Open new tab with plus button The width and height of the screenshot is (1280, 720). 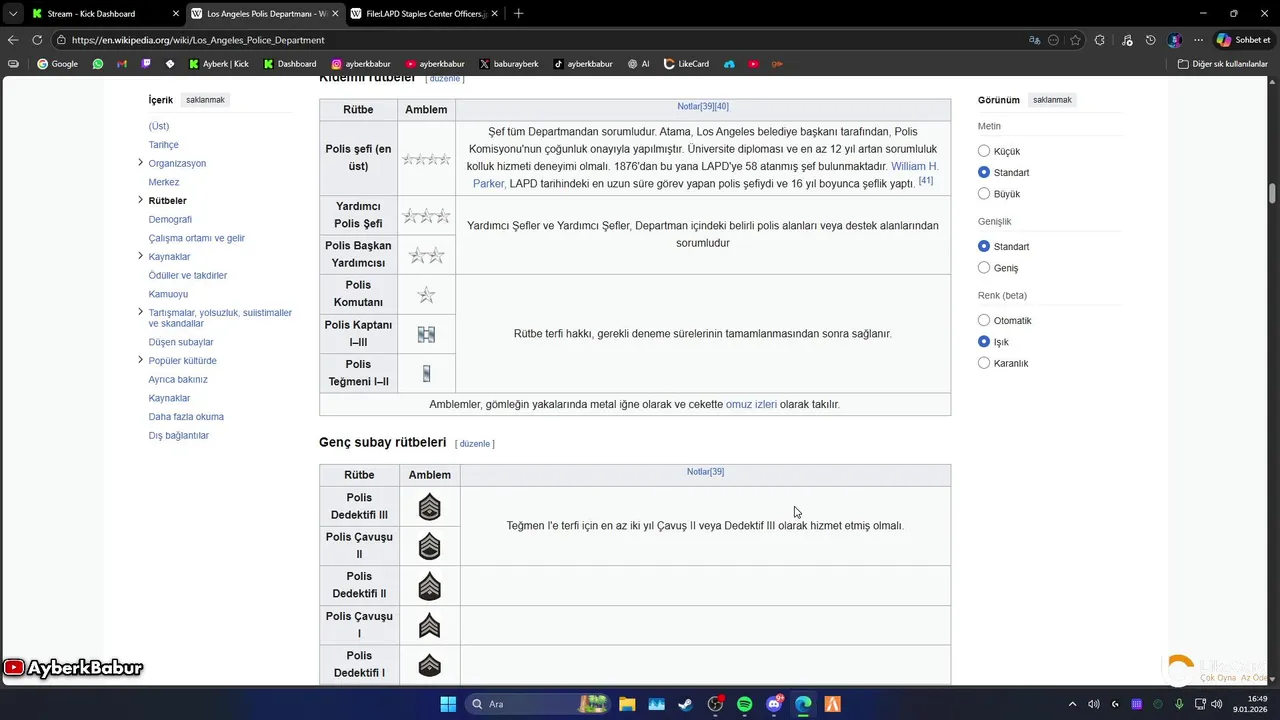click(x=518, y=13)
